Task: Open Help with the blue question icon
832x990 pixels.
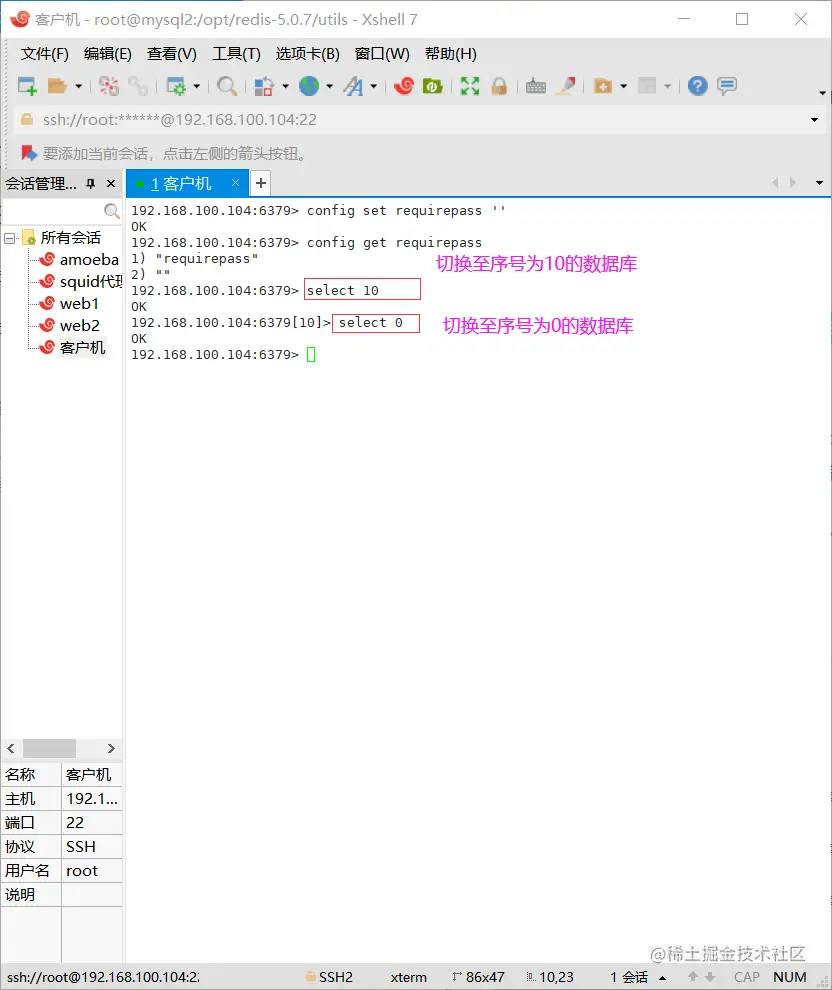Action: pyautogui.click(x=698, y=86)
